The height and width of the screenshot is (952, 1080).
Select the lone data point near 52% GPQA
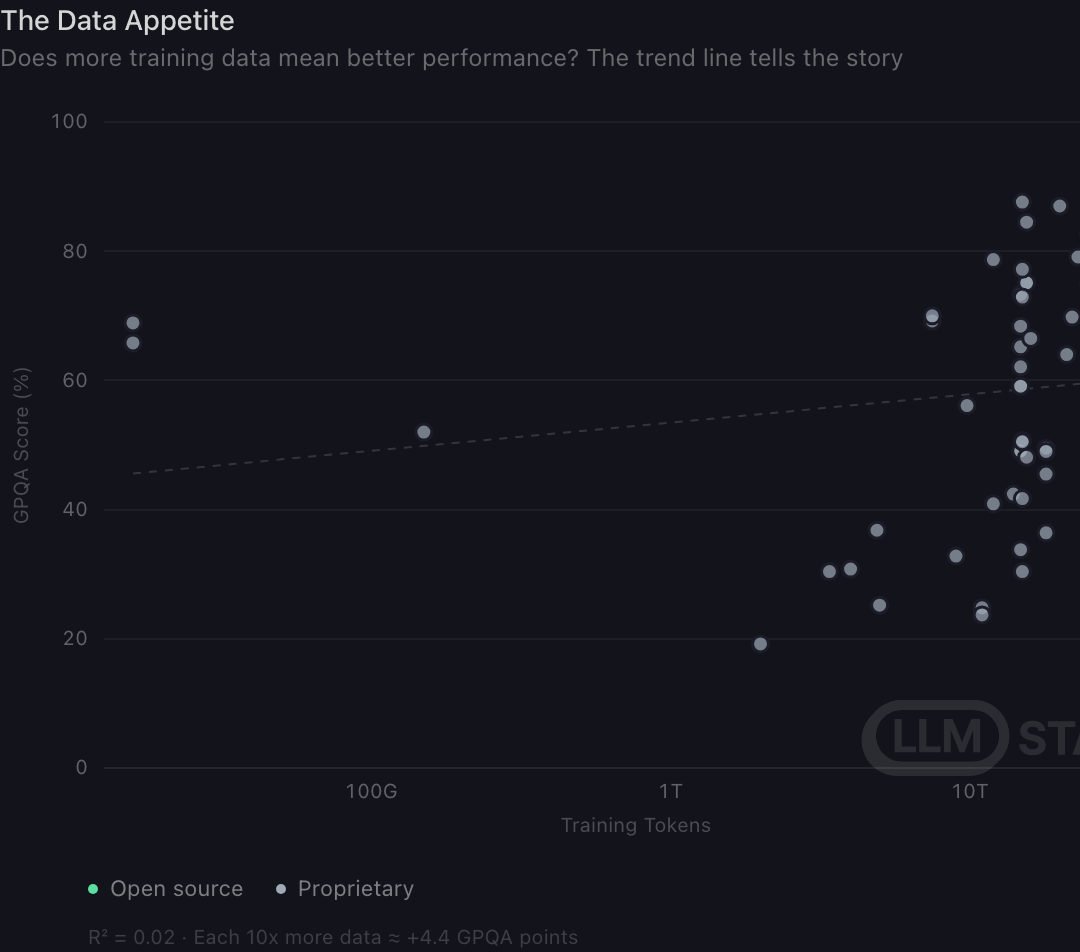(424, 432)
